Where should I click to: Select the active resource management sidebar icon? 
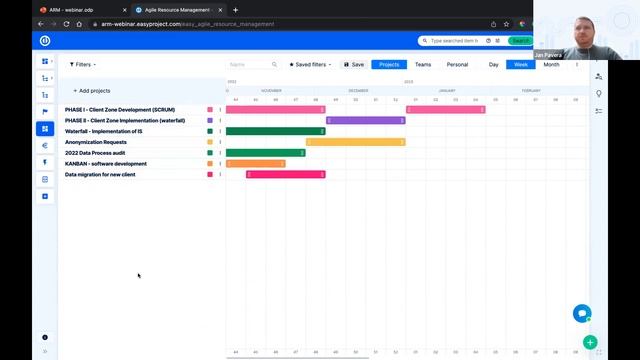45,129
